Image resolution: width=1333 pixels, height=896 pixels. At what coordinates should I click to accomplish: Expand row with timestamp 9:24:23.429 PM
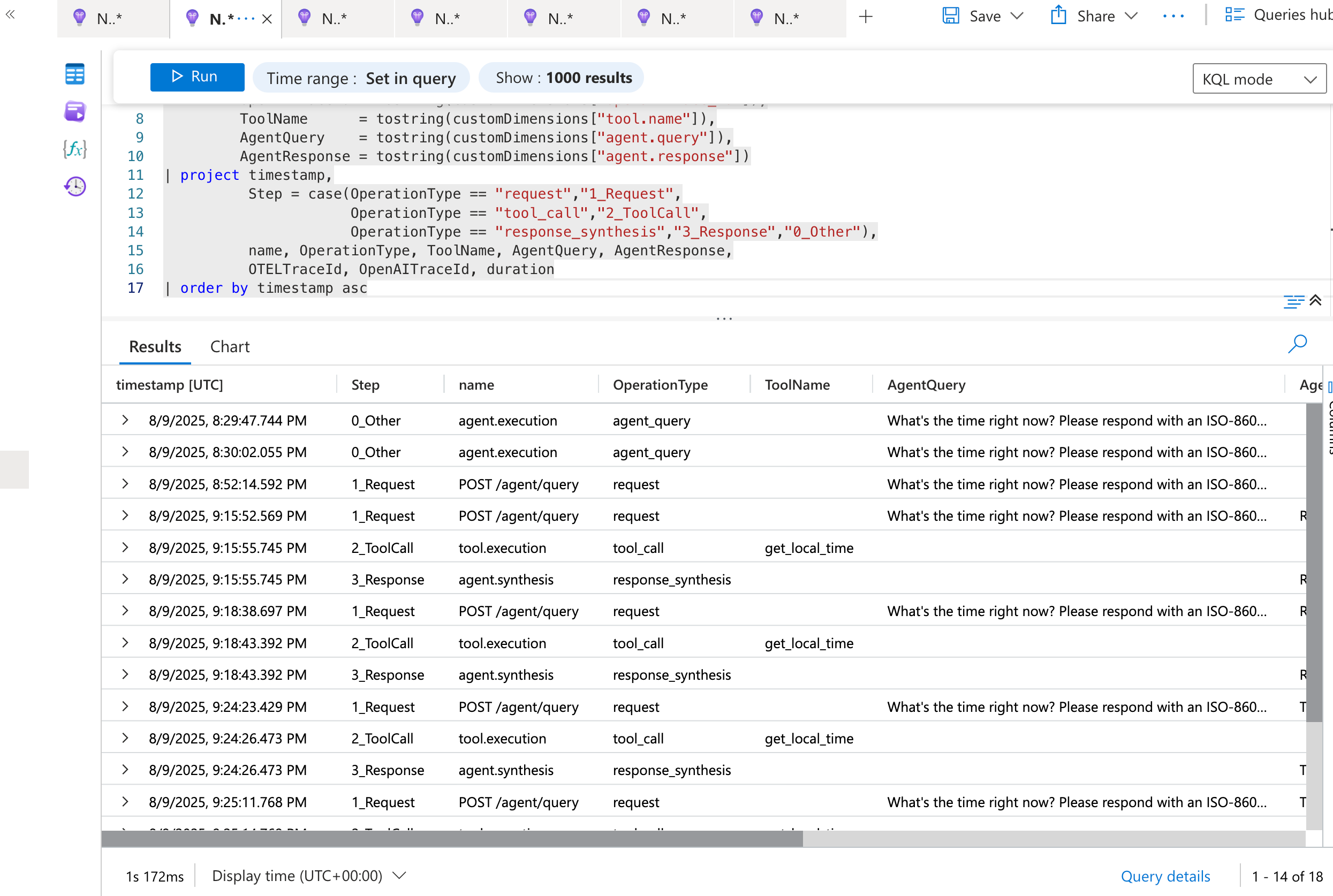click(125, 707)
